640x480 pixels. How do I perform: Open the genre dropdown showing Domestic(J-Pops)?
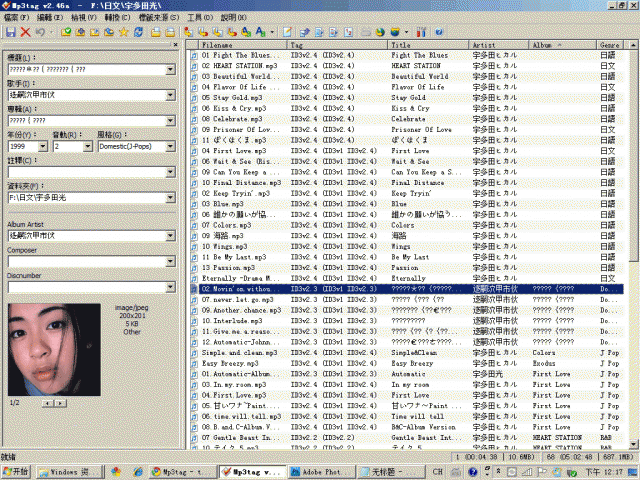171,146
